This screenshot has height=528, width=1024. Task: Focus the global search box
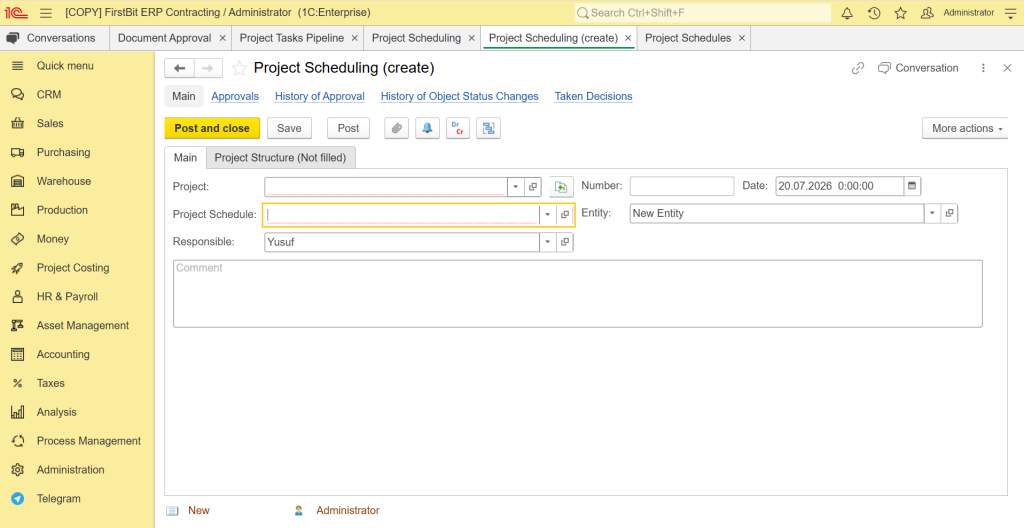coord(703,12)
